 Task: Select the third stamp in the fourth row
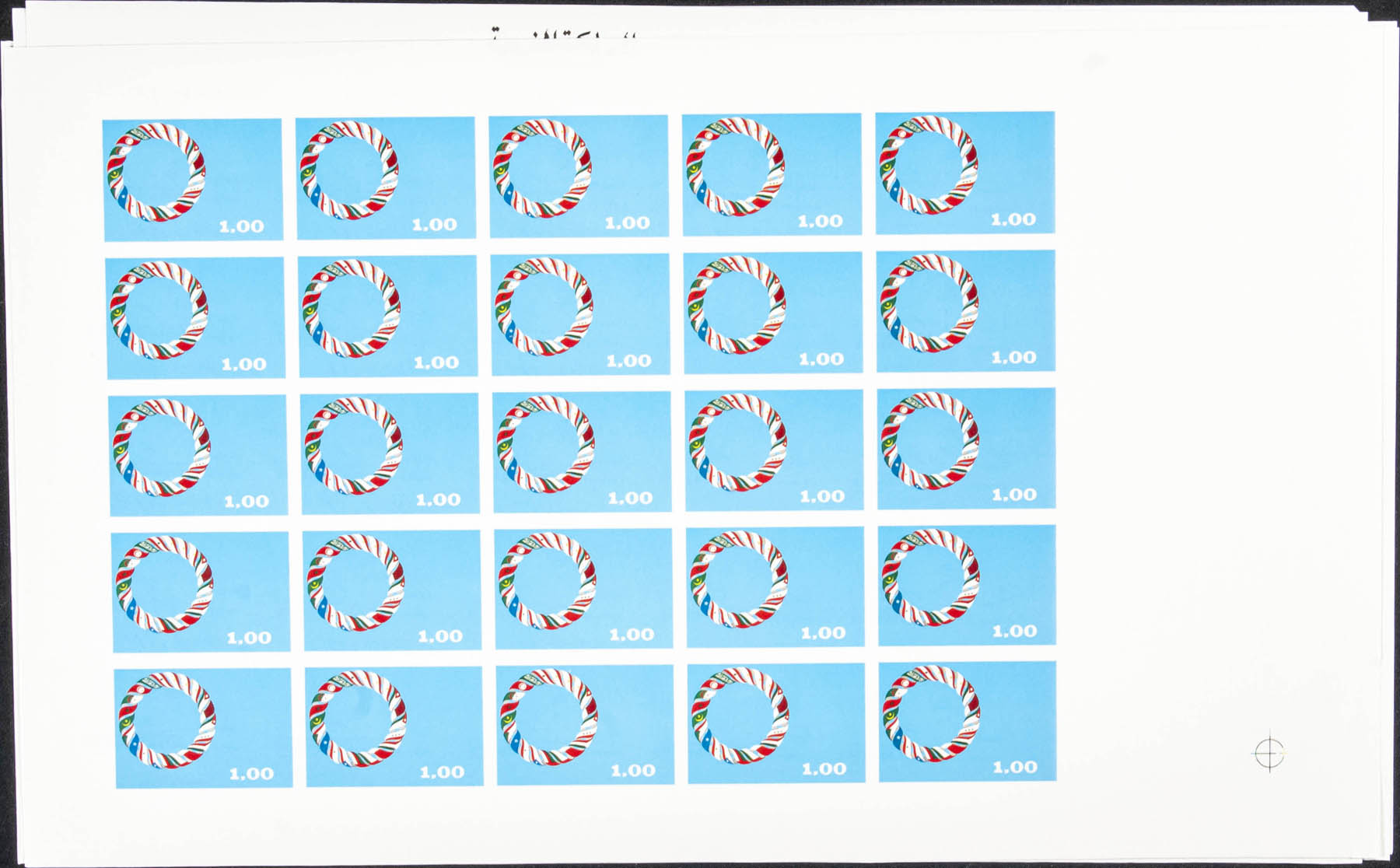[583, 589]
